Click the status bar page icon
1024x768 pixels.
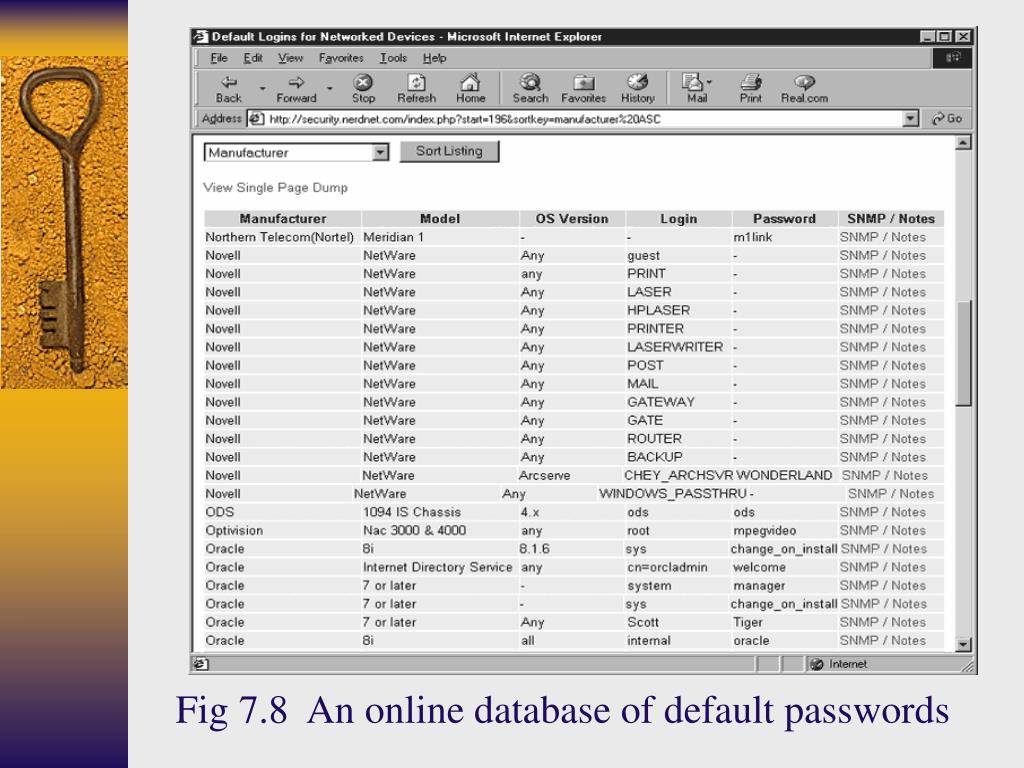click(201, 664)
